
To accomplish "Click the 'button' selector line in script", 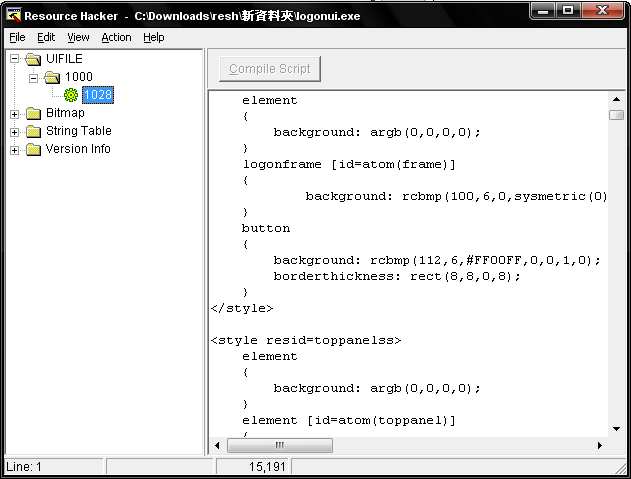I will click(266, 228).
